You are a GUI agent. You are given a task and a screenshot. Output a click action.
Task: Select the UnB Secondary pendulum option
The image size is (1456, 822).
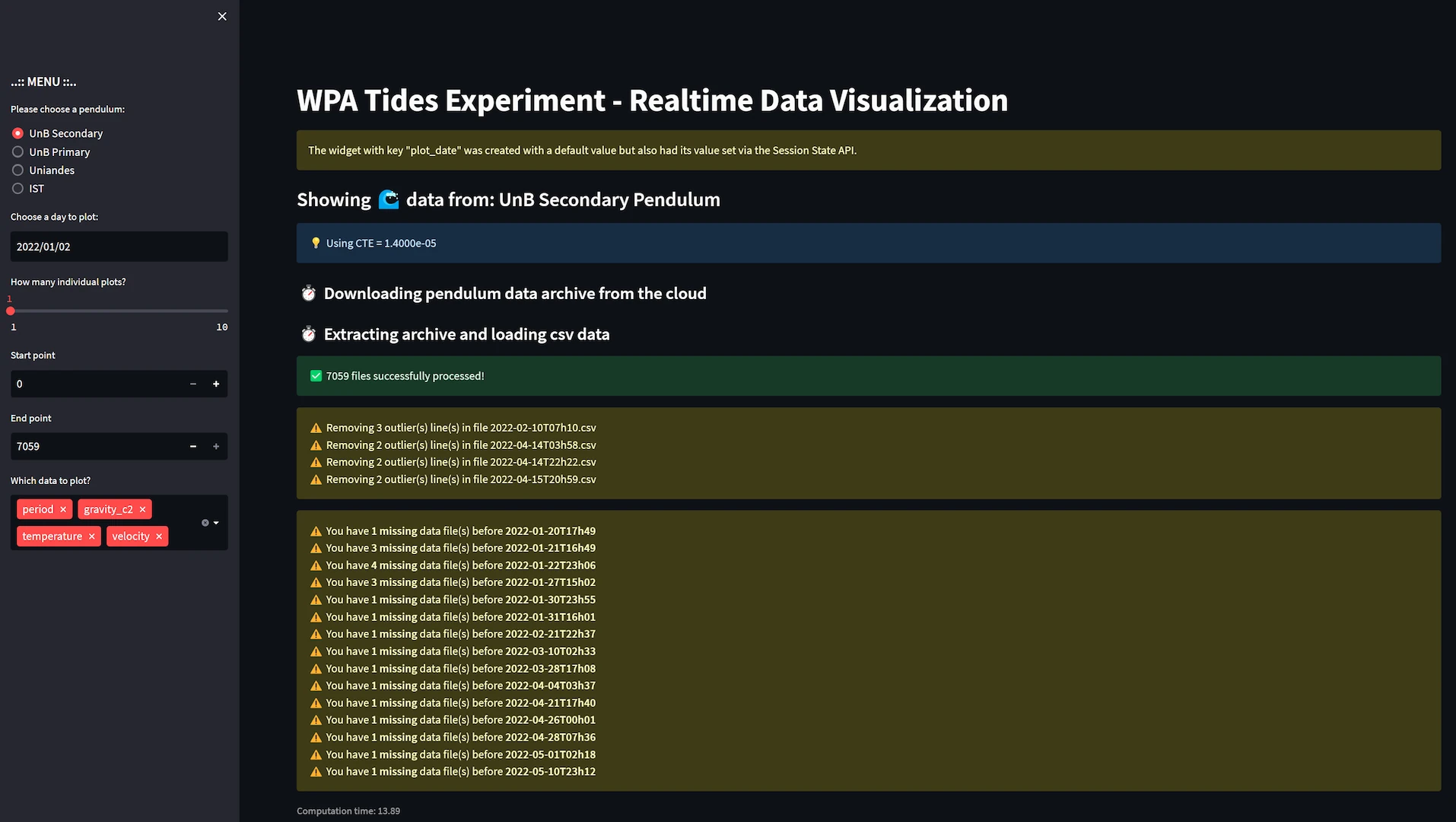coord(18,133)
